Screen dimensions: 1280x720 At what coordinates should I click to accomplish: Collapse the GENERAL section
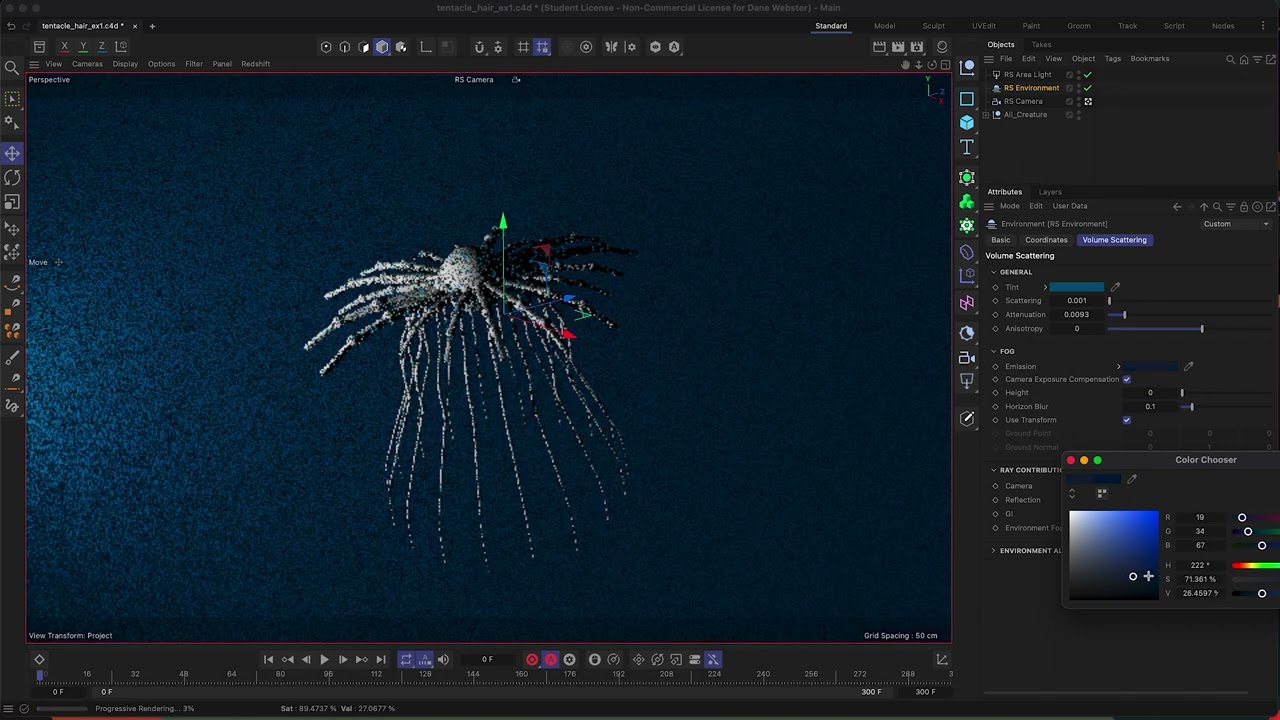[x=994, y=272]
